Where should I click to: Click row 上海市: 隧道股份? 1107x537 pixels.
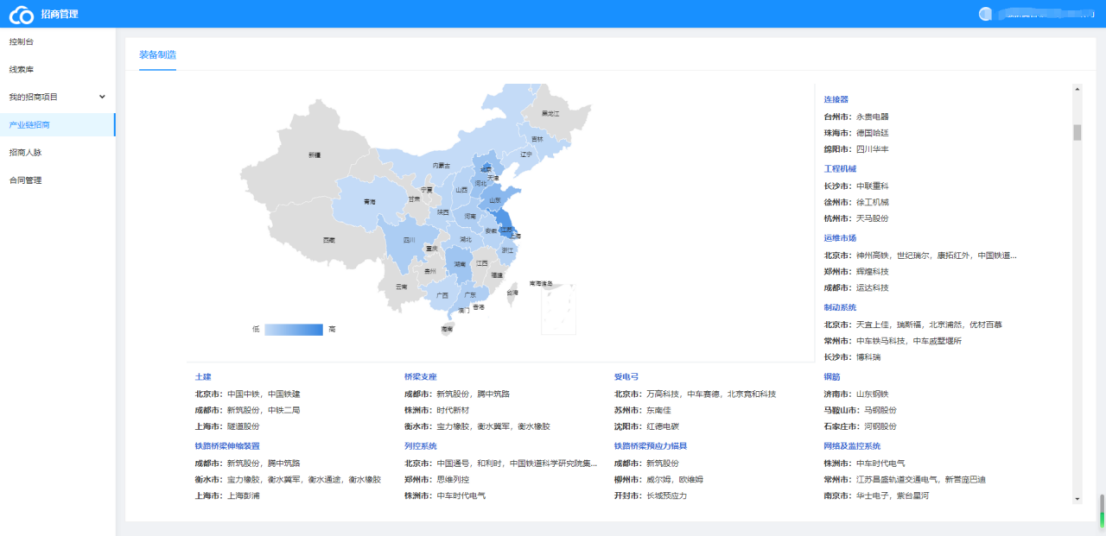227,426
